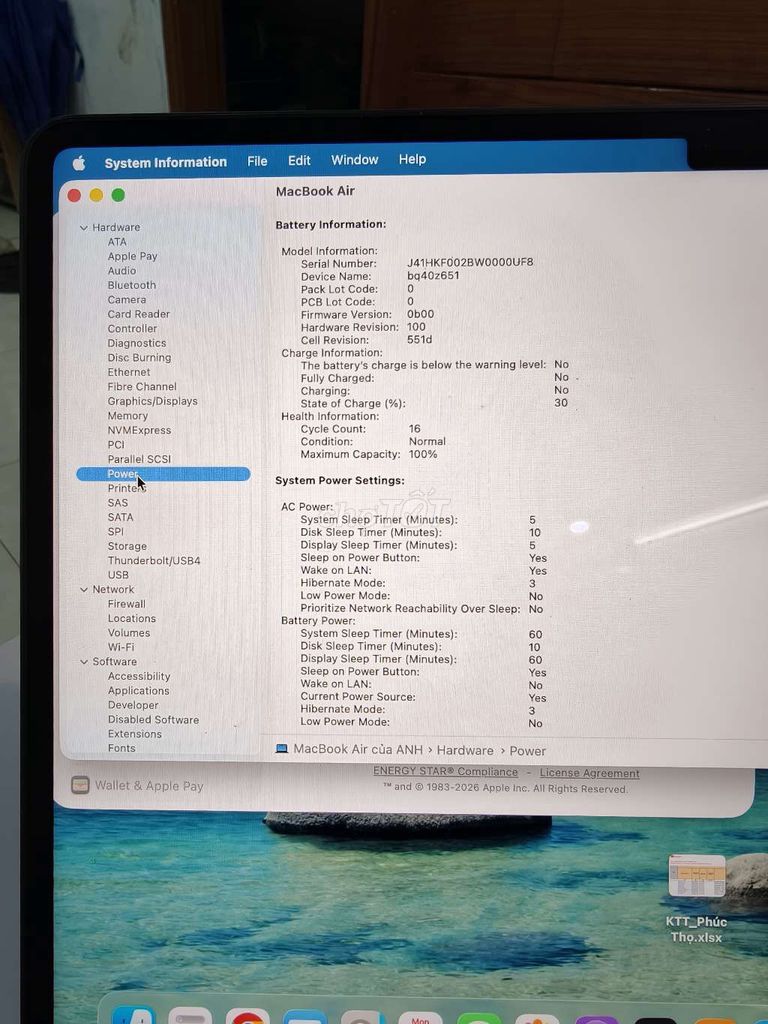Select Printers in the sidebar

[x=126, y=488]
